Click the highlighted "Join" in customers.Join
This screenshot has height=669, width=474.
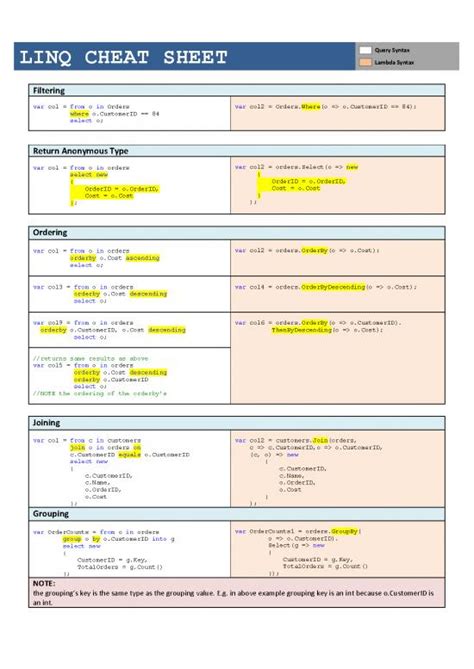click(x=320, y=440)
